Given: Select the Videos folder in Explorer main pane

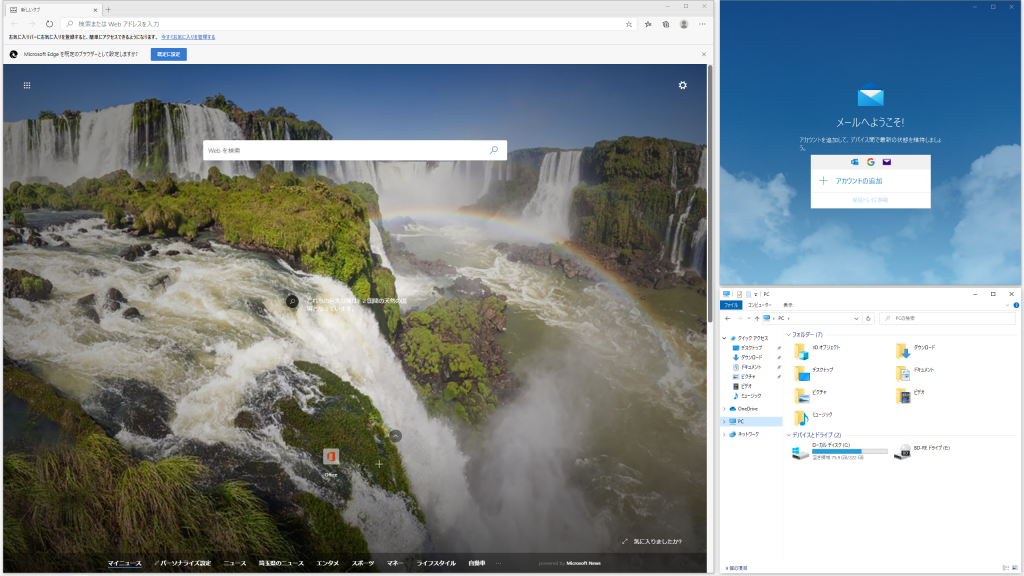Looking at the screenshot, I should [910, 396].
